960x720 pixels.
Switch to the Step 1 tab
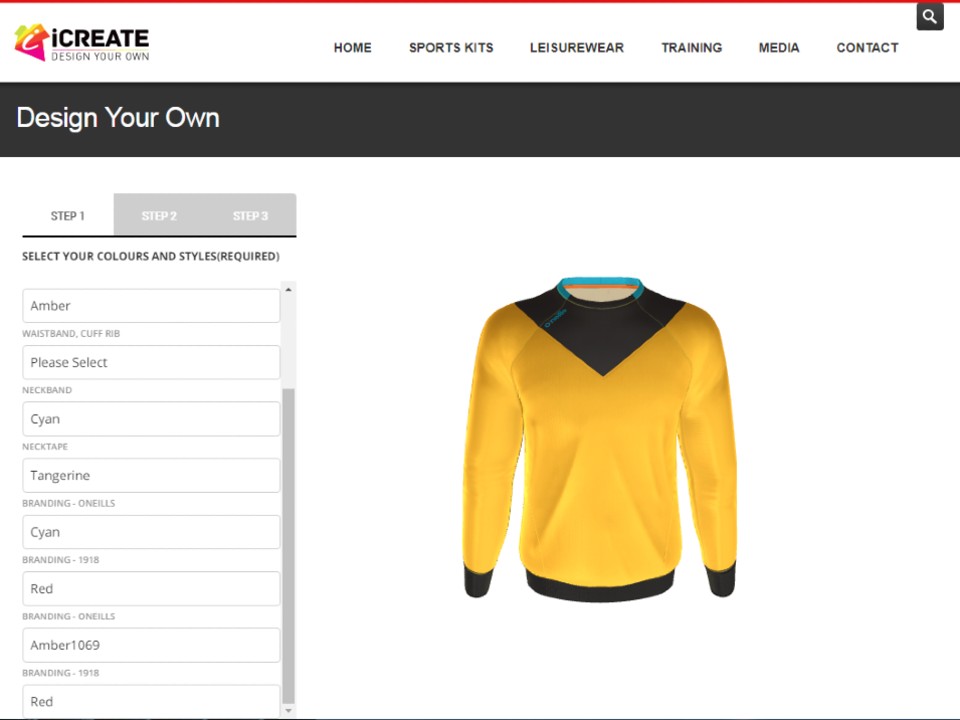click(68, 216)
